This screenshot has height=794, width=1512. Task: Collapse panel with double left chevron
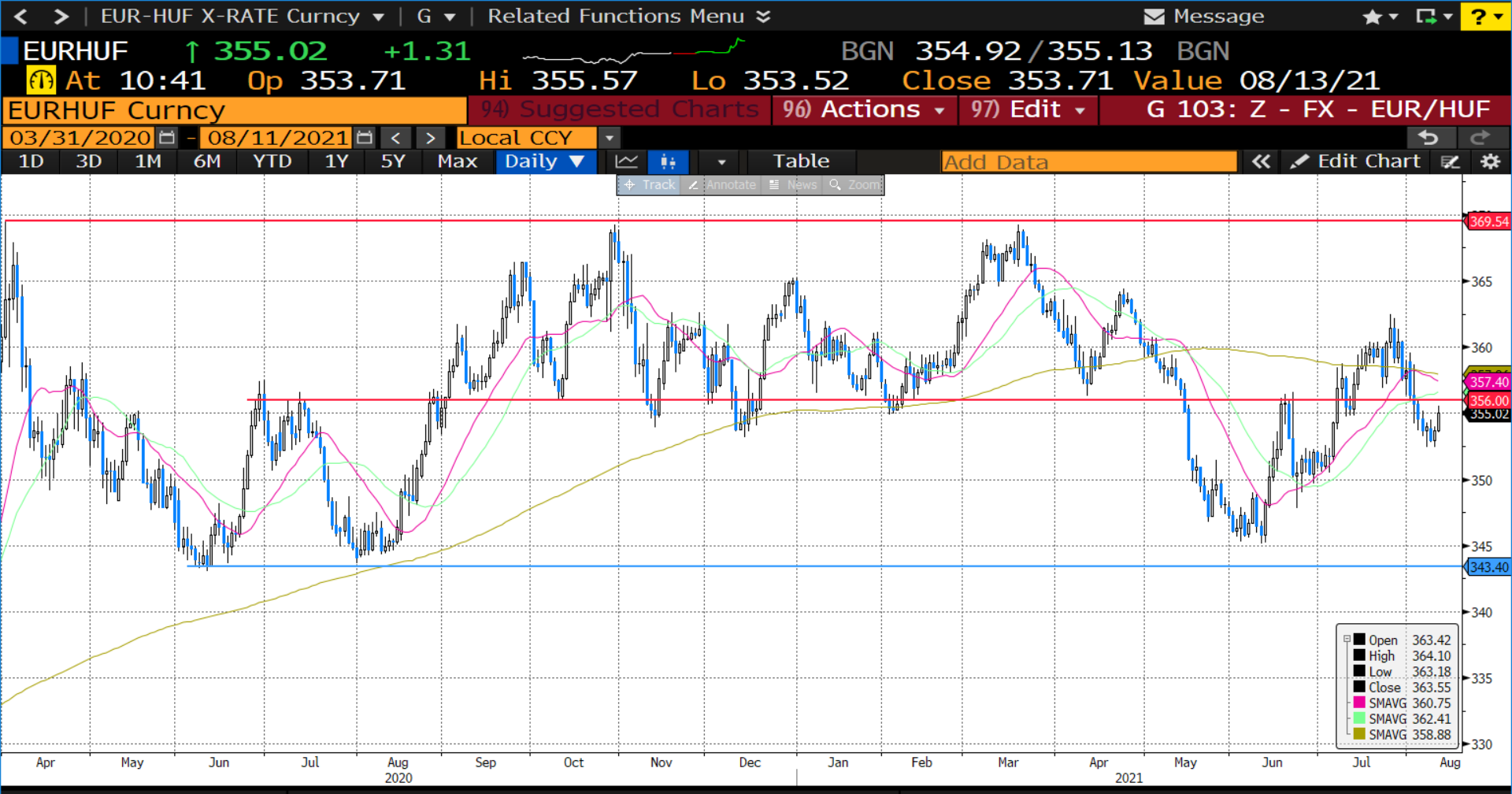point(1261,161)
